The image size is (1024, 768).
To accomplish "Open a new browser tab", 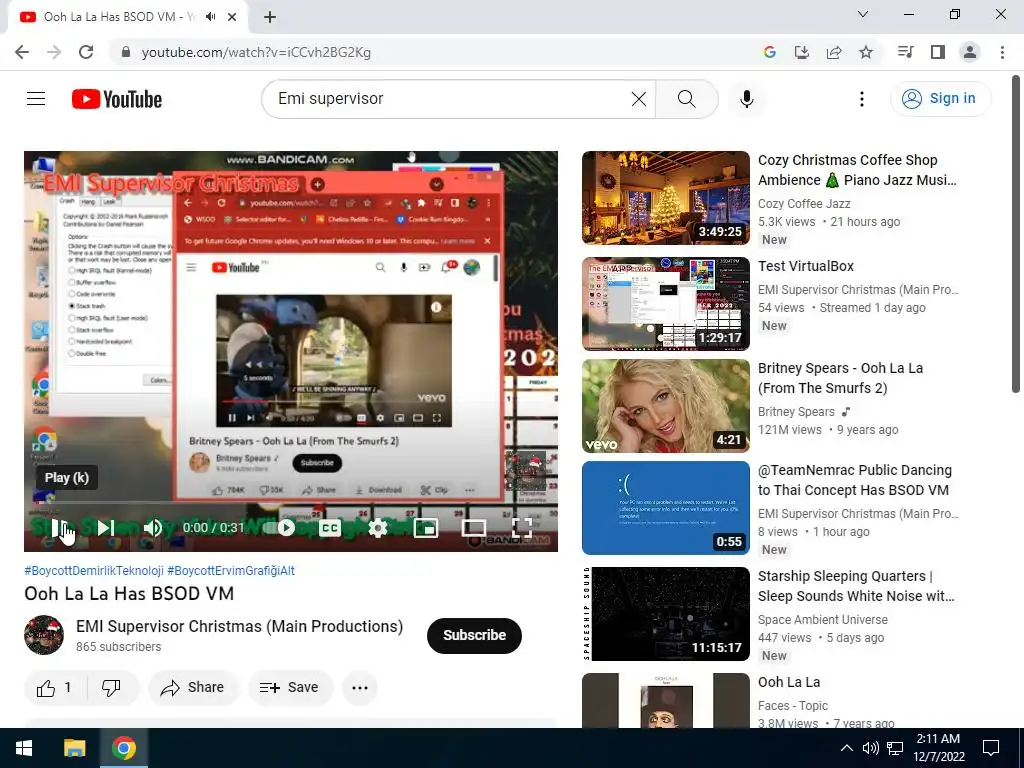I will (x=270, y=17).
